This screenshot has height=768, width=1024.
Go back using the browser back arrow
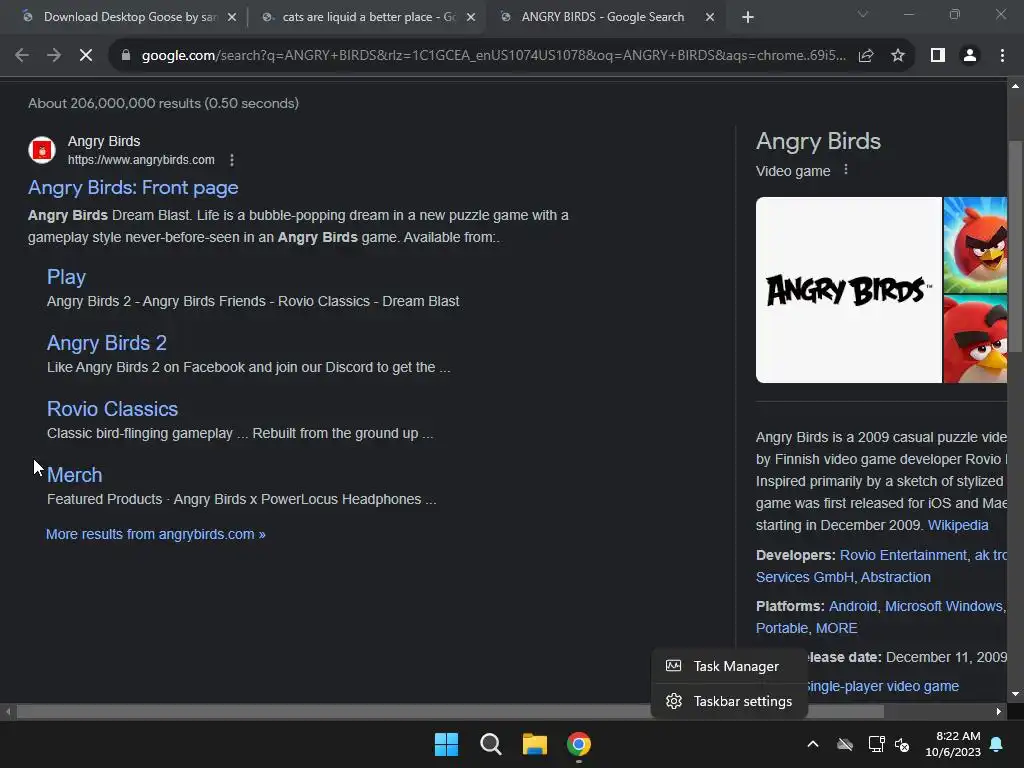click(x=22, y=56)
